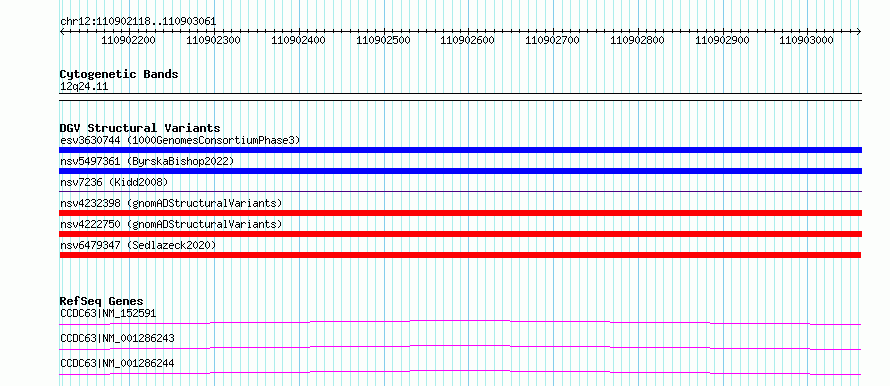The image size is (890, 386).
Task: Click the CCDC63 NM_001286244 magenta gene line
Action: pyautogui.click(x=460, y=372)
